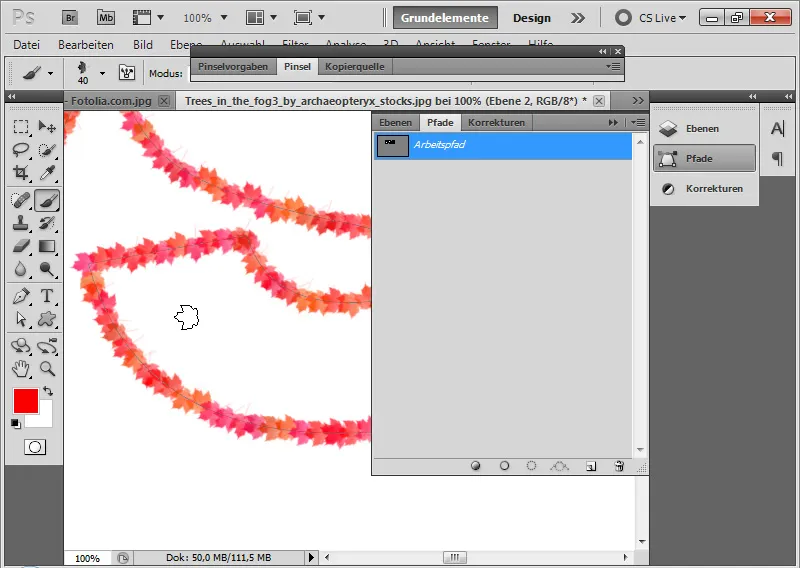Select the Clone Stamp tool
800x568 pixels.
point(21,223)
